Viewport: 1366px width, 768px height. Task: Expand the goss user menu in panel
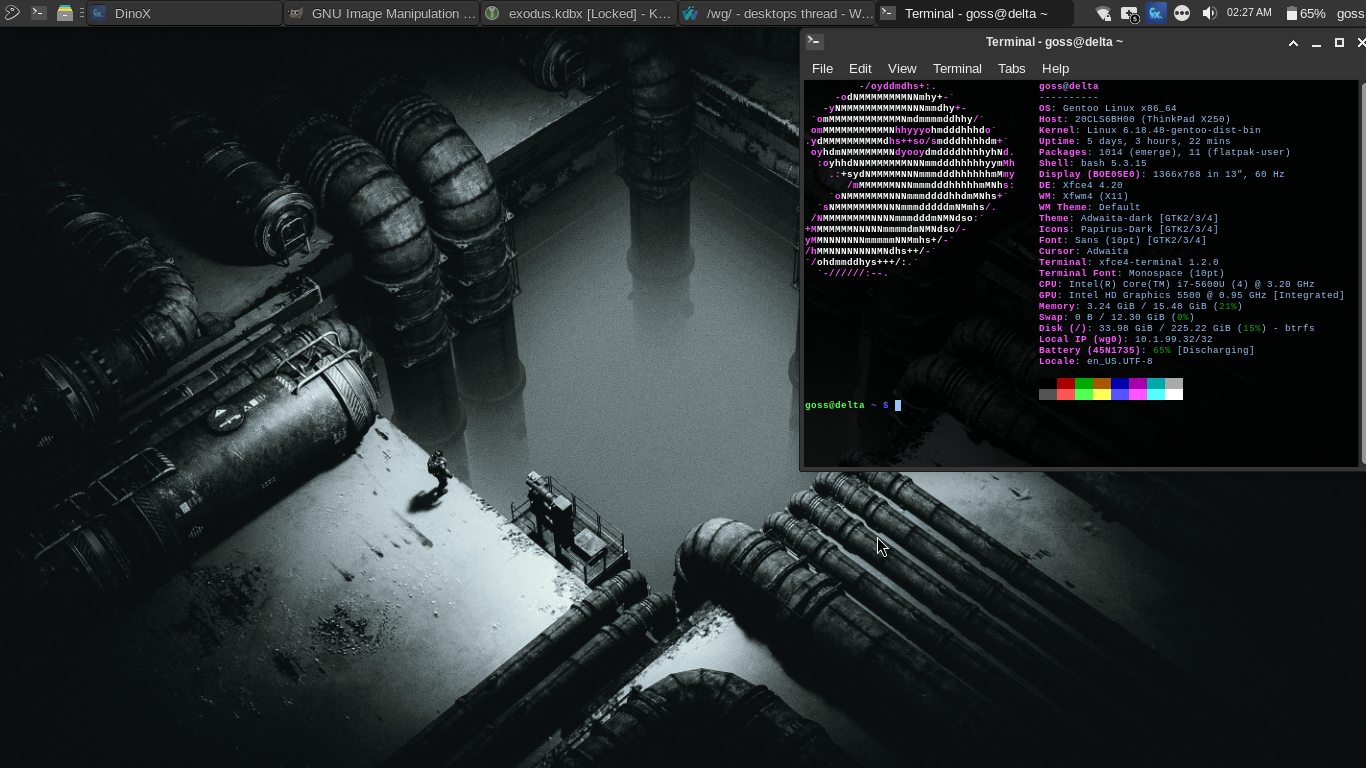pyautogui.click(x=1350, y=13)
